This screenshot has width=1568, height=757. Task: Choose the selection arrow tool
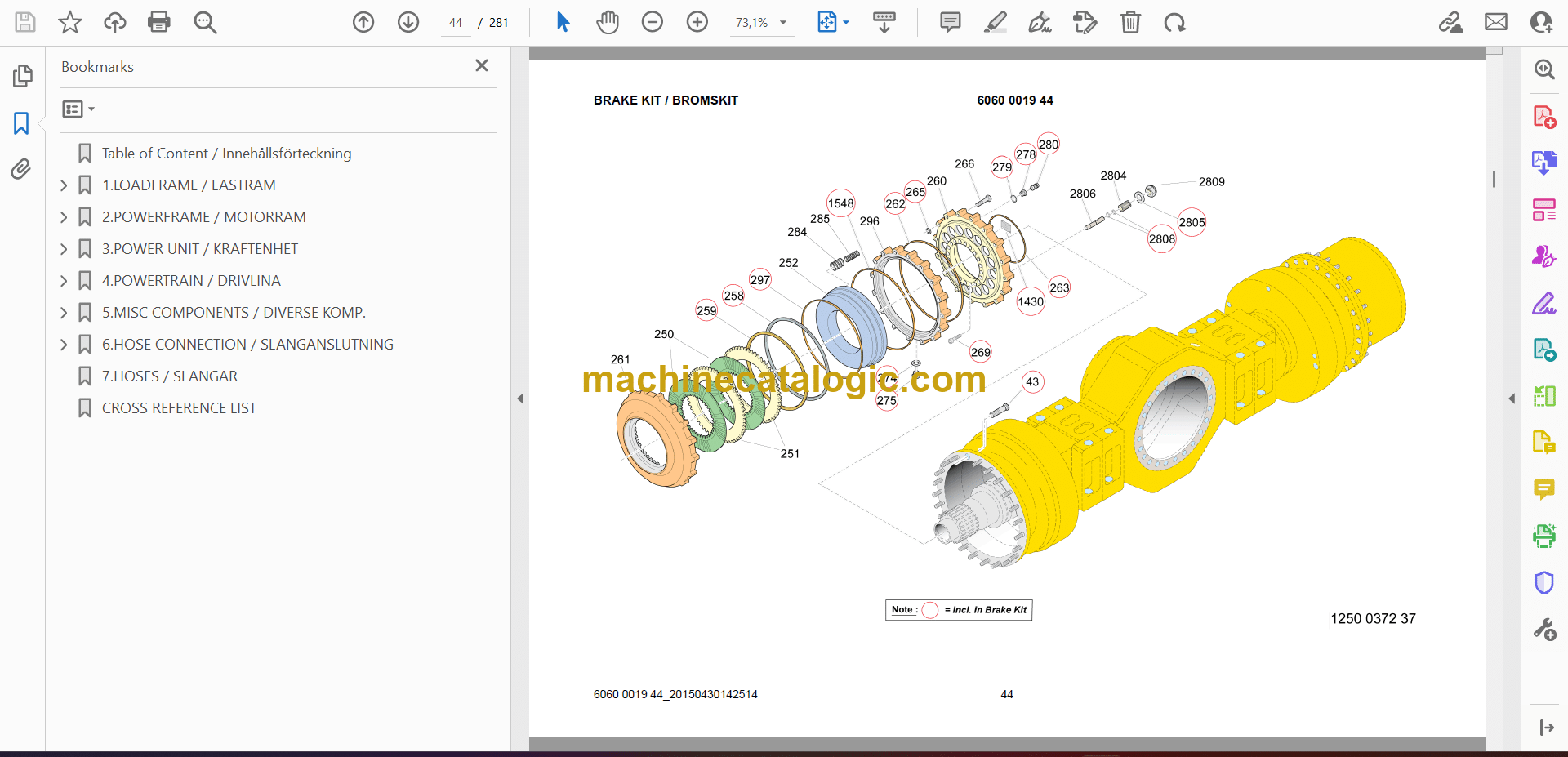point(563,22)
